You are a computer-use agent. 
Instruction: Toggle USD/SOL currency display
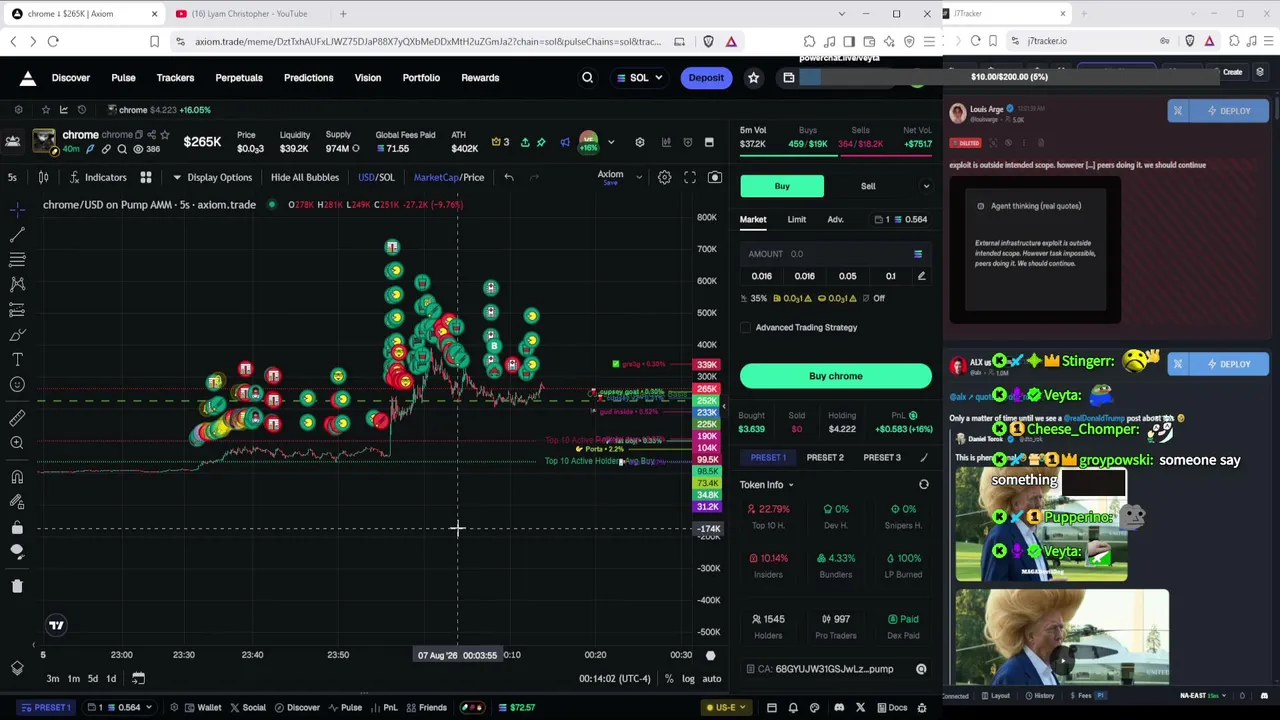tap(377, 177)
